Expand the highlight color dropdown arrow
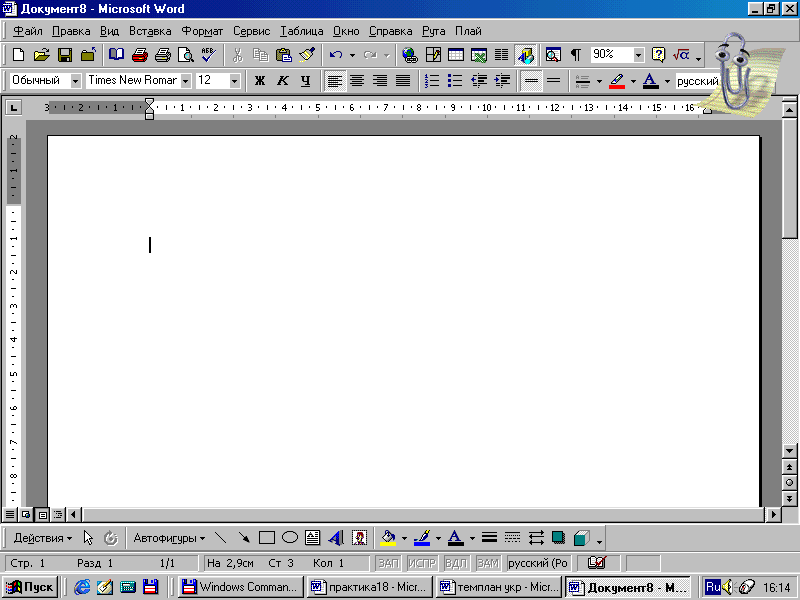The width and height of the screenshot is (800, 600). point(633,81)
